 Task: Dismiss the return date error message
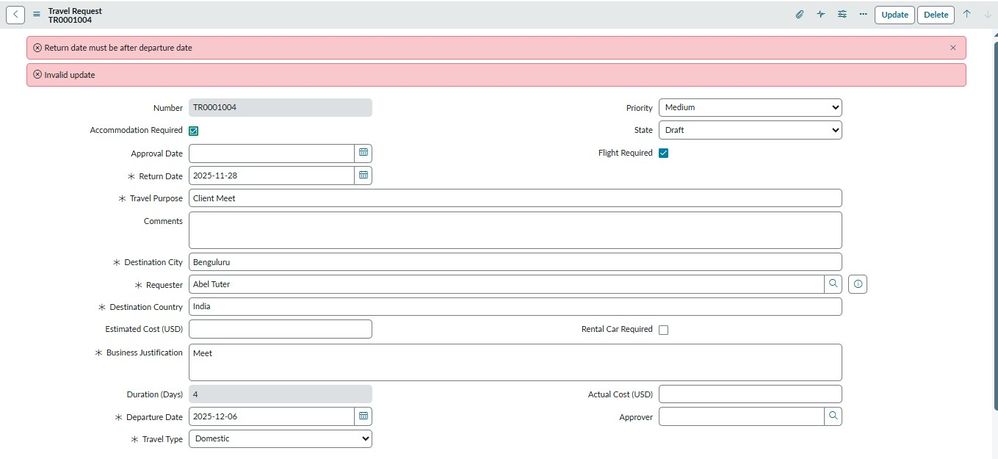[953, 47]
